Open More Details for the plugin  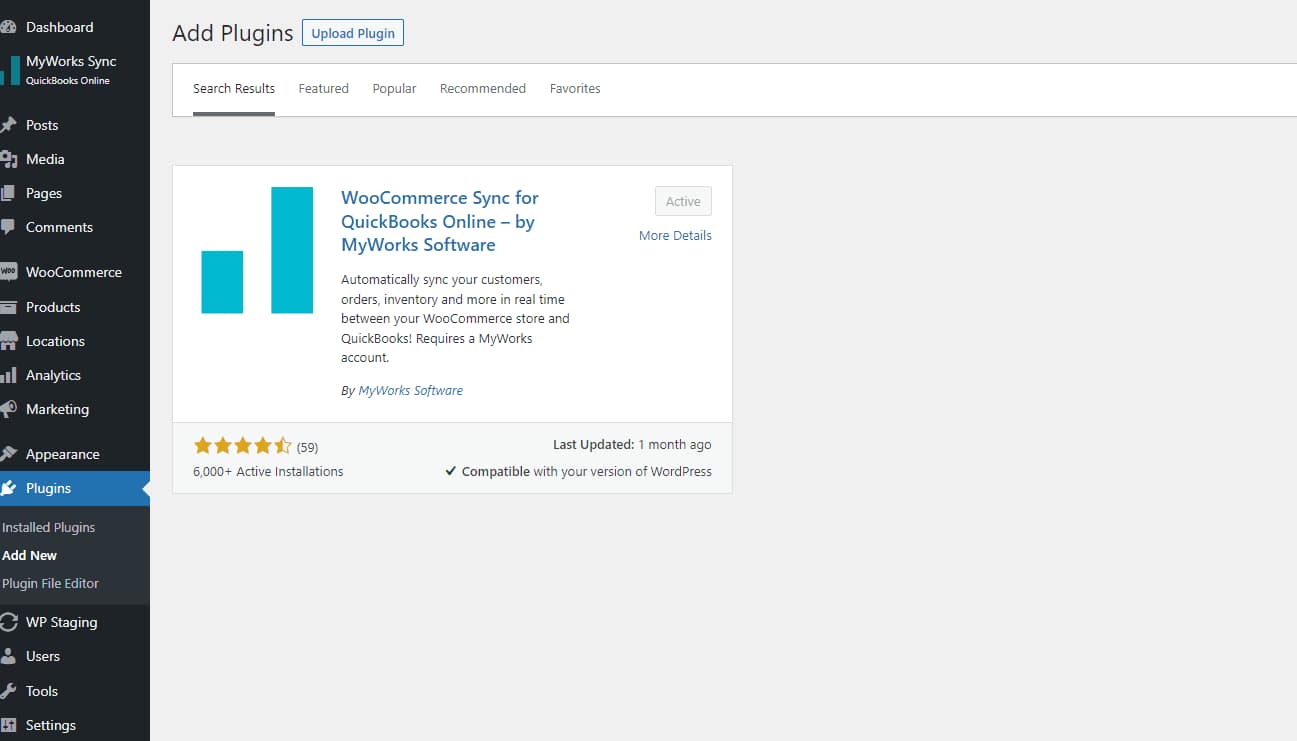pyautogui.click(x=675, y=235)
